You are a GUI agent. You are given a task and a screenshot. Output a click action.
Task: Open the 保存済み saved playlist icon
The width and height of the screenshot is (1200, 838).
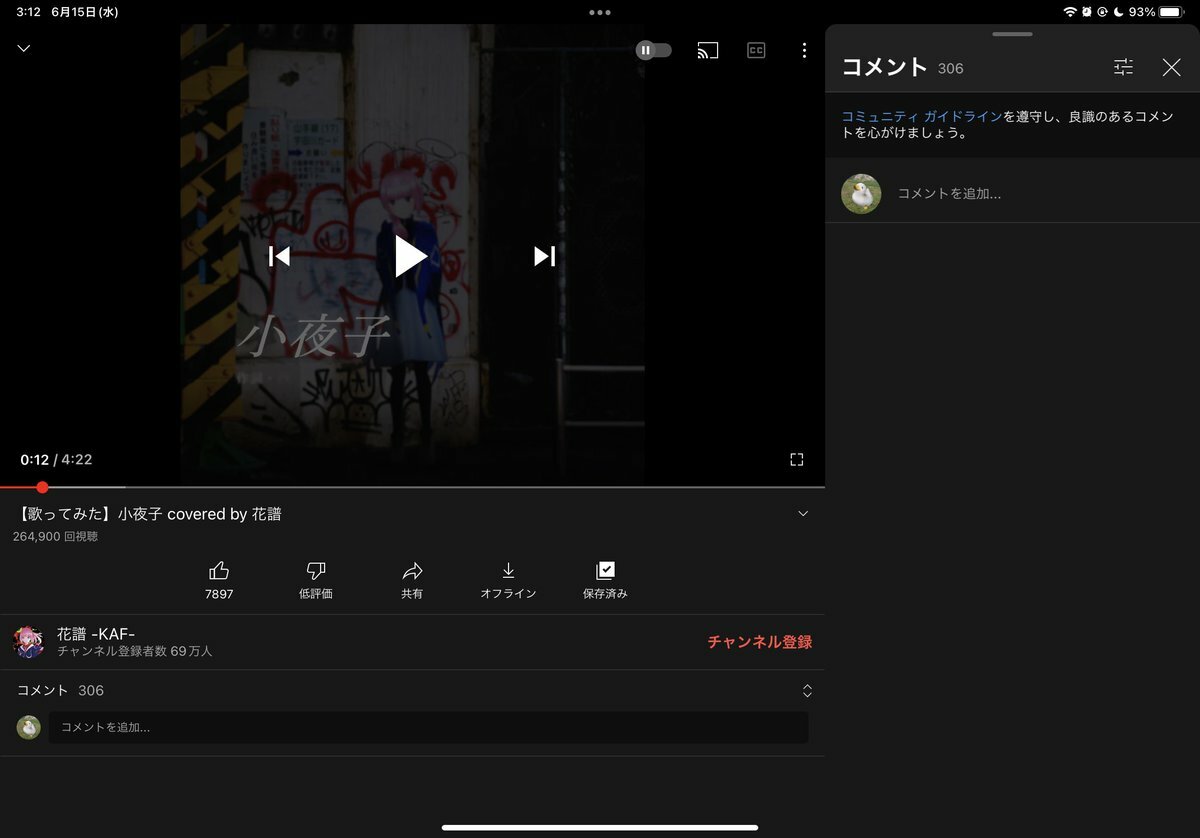point(605,570)
